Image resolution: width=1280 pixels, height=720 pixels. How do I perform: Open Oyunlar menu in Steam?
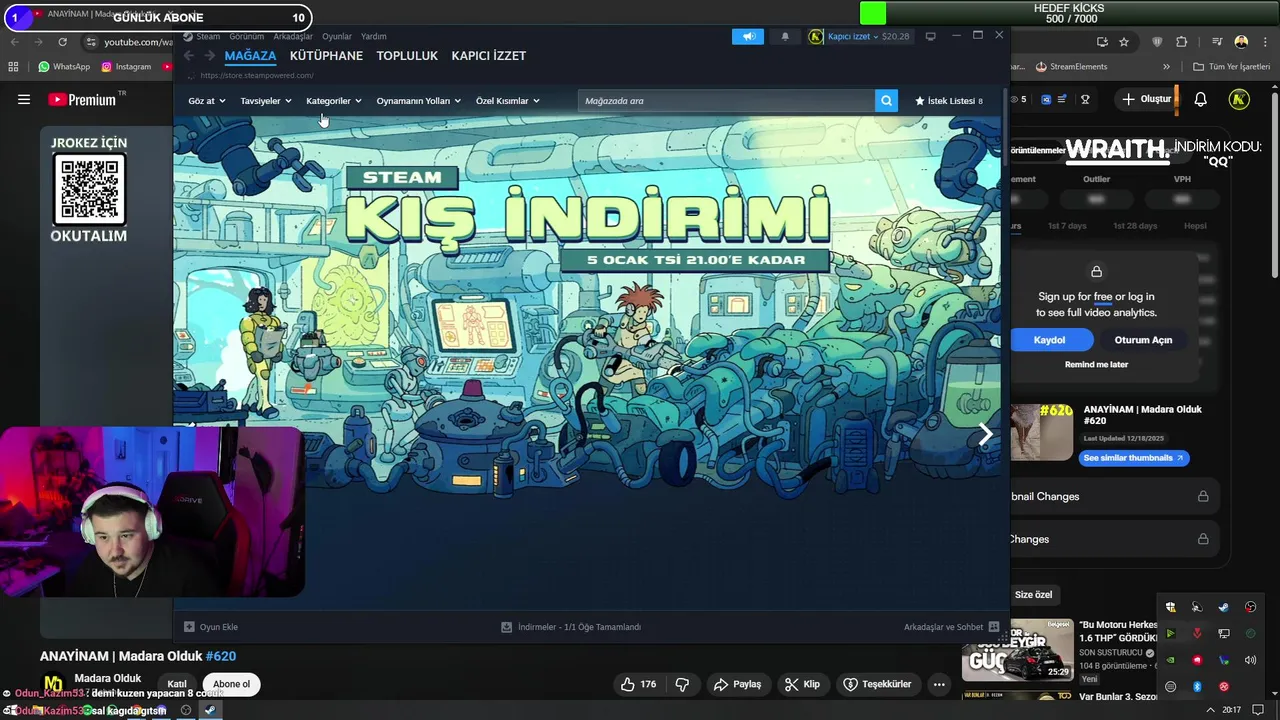click(337, 36)
